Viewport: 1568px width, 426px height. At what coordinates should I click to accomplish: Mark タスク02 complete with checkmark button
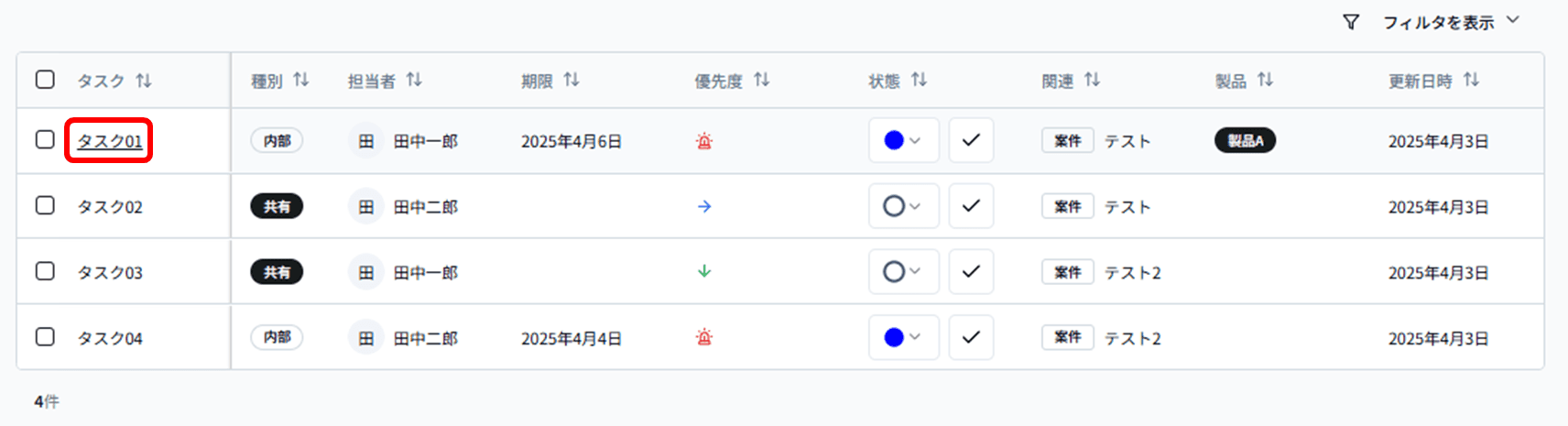pos(971,206)
